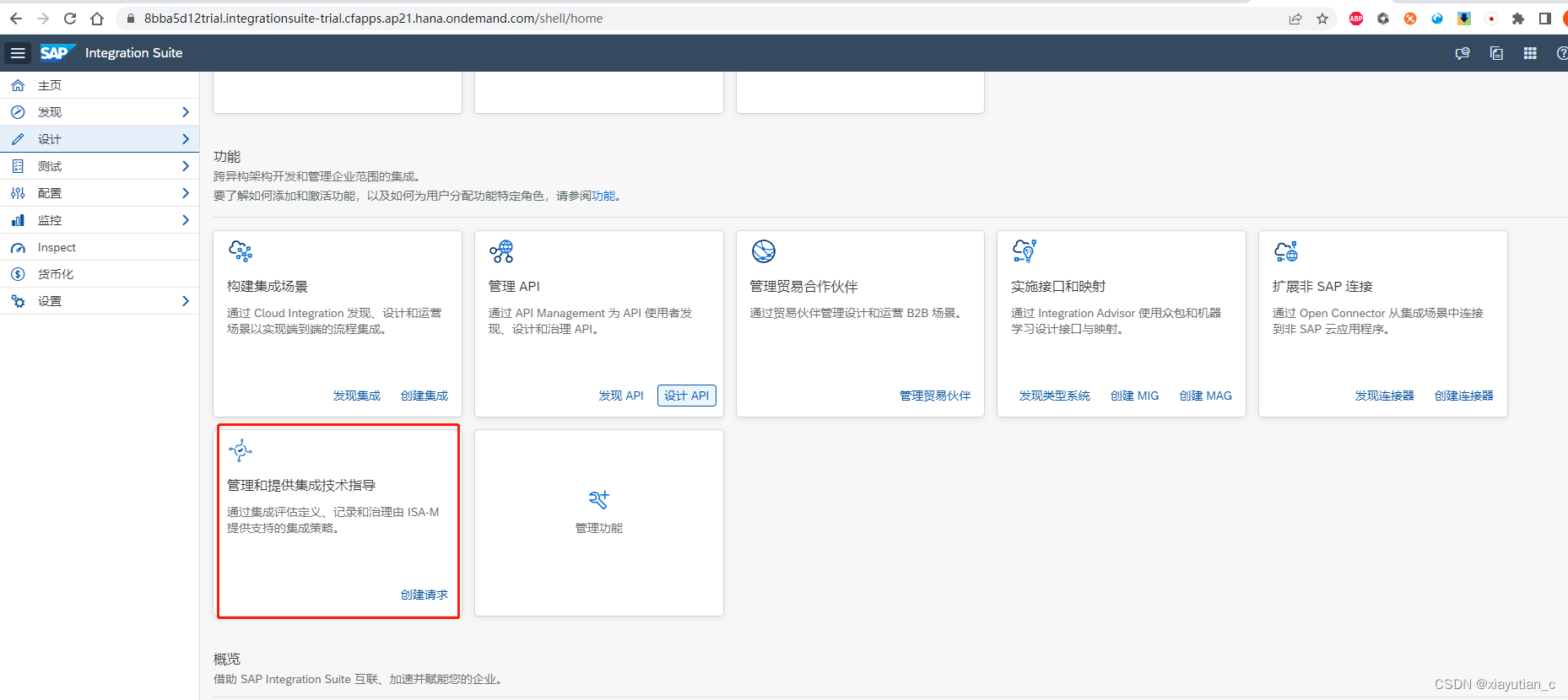Click the 实施接口和映射 card icon
Image resolution: width=1568 pixels, height=700 pixels.
(1025, 250)
